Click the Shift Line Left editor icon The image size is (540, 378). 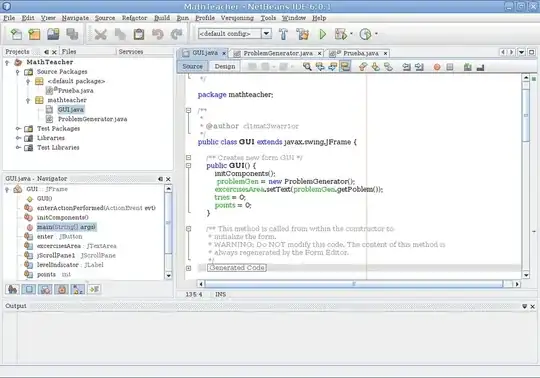[407, 67]
